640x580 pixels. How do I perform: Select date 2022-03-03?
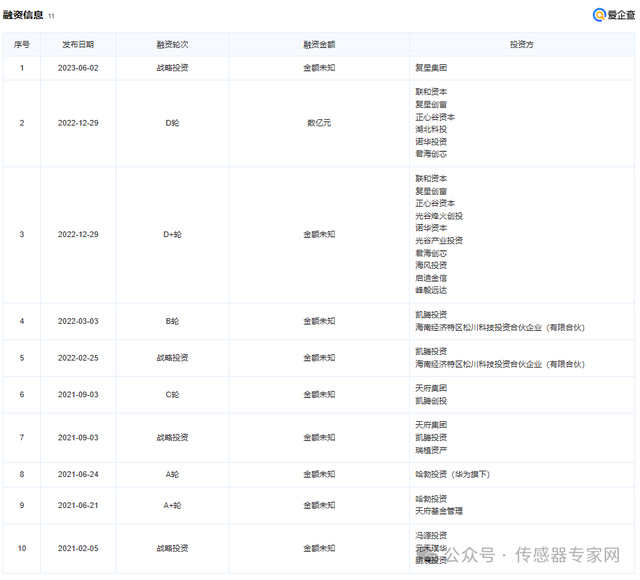point(78,321)
